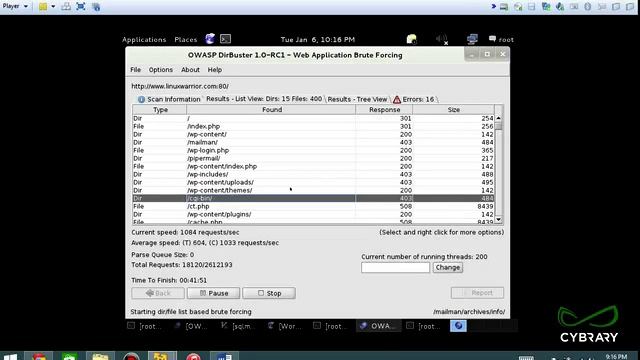This screenshot has height=360, width=640.
Task: Select the /pipermail/ directory row
Action: click(313, 158)
